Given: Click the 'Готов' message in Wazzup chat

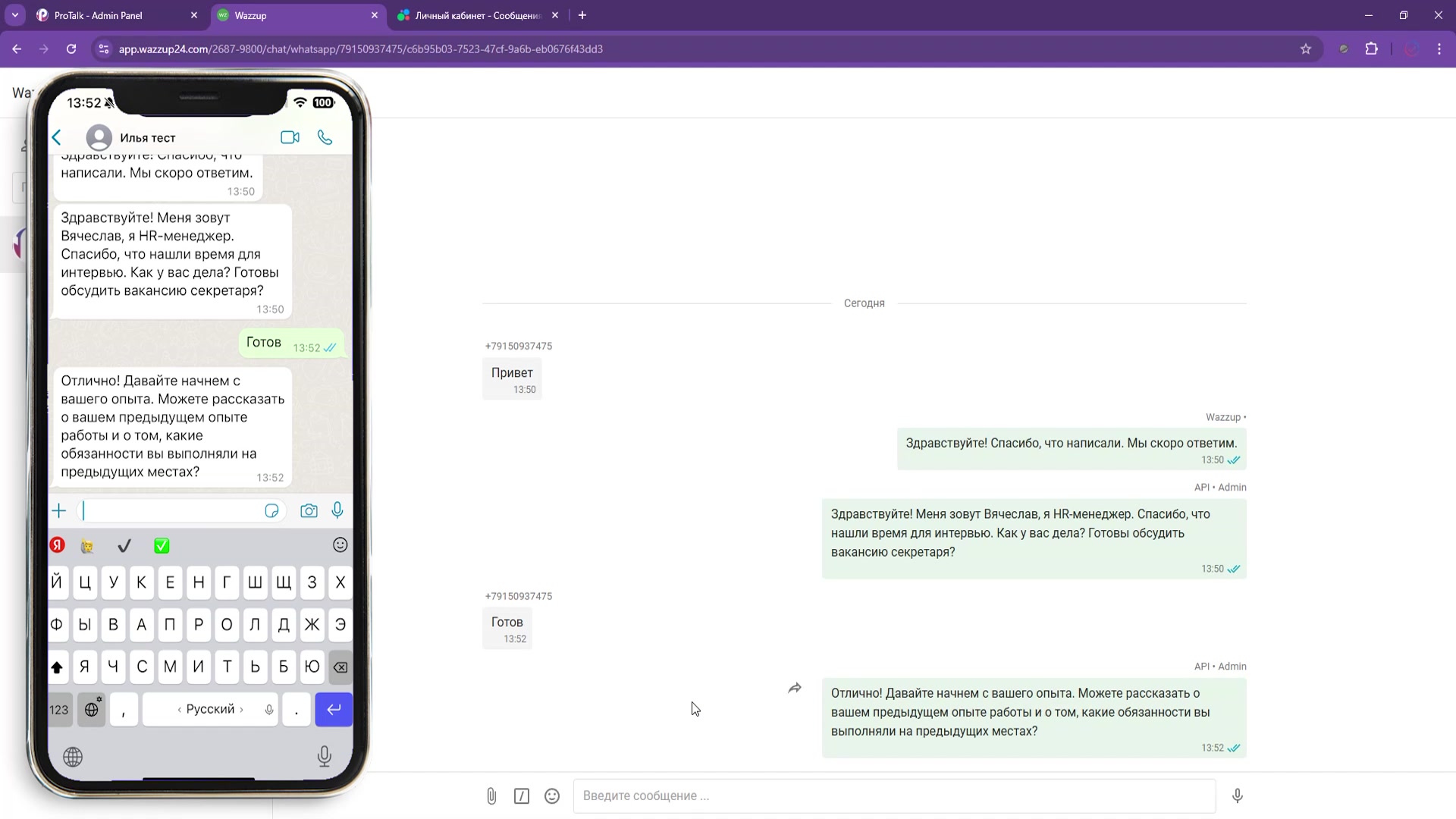Looking at the screenshot, I should click(x=507, y=629).
